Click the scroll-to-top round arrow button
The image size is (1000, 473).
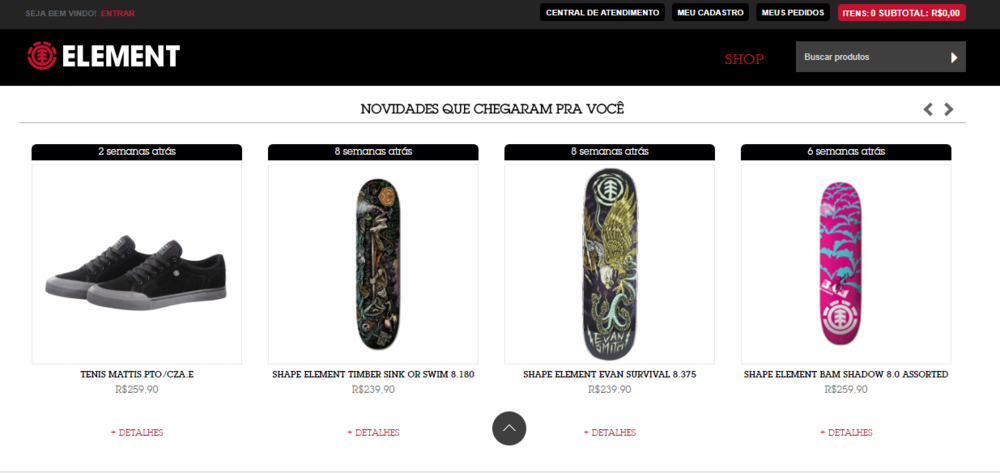click(509, 428)
